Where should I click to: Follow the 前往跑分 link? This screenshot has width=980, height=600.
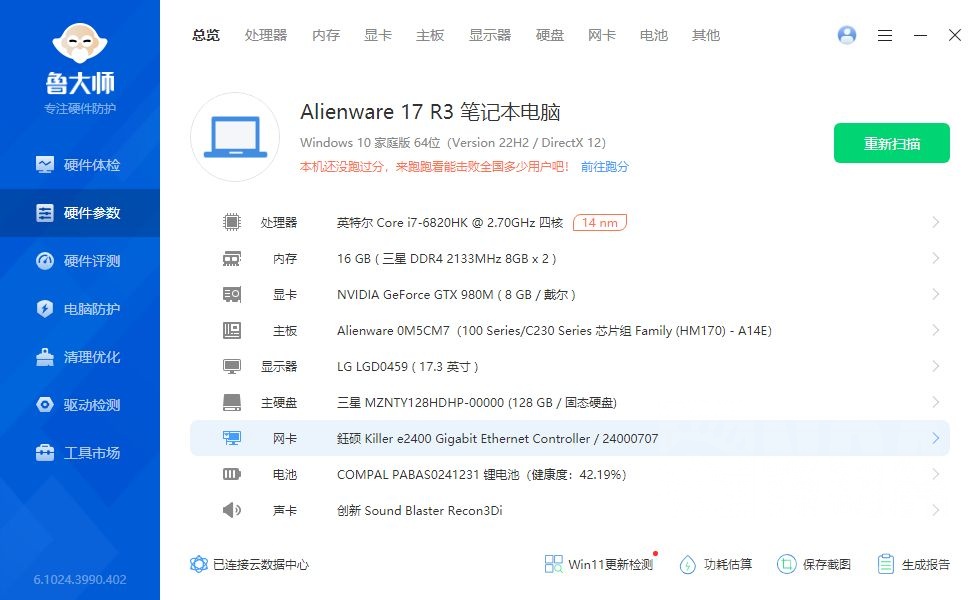[604, 167]
